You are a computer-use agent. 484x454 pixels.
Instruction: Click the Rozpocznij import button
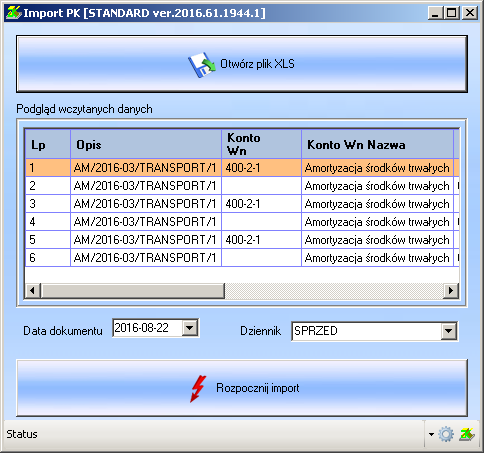click(x=242, y=388)
